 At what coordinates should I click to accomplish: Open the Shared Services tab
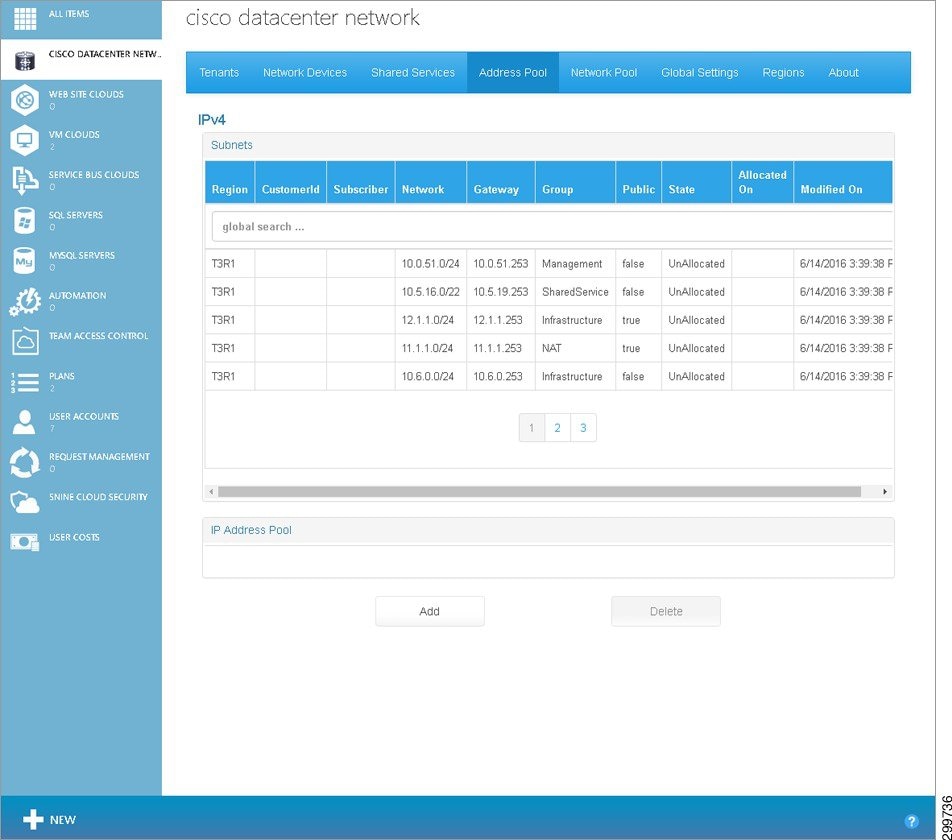coord(413,72)
